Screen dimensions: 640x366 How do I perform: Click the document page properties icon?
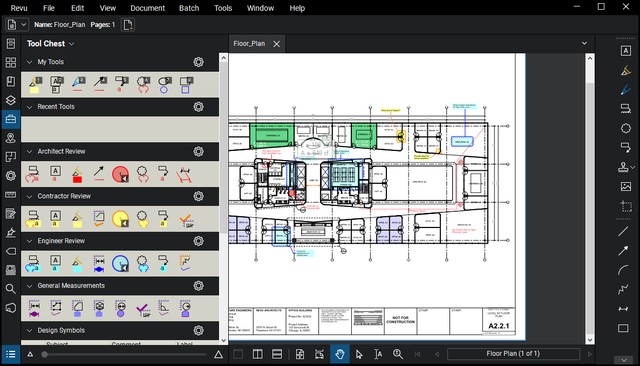[x=128, y=25]
